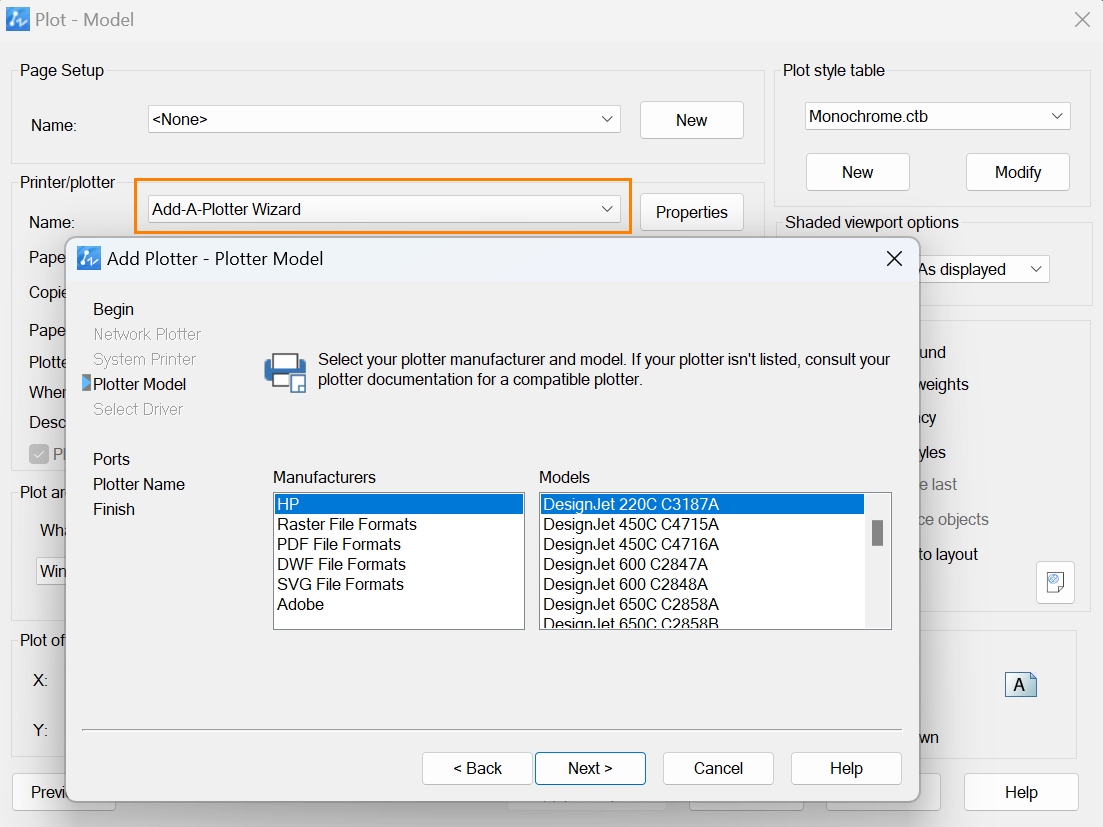The image size is (1103, 827).
Task: Click the page preview icon in Plot dialog
Action: pyautogui.click(x=1055, y=582)
